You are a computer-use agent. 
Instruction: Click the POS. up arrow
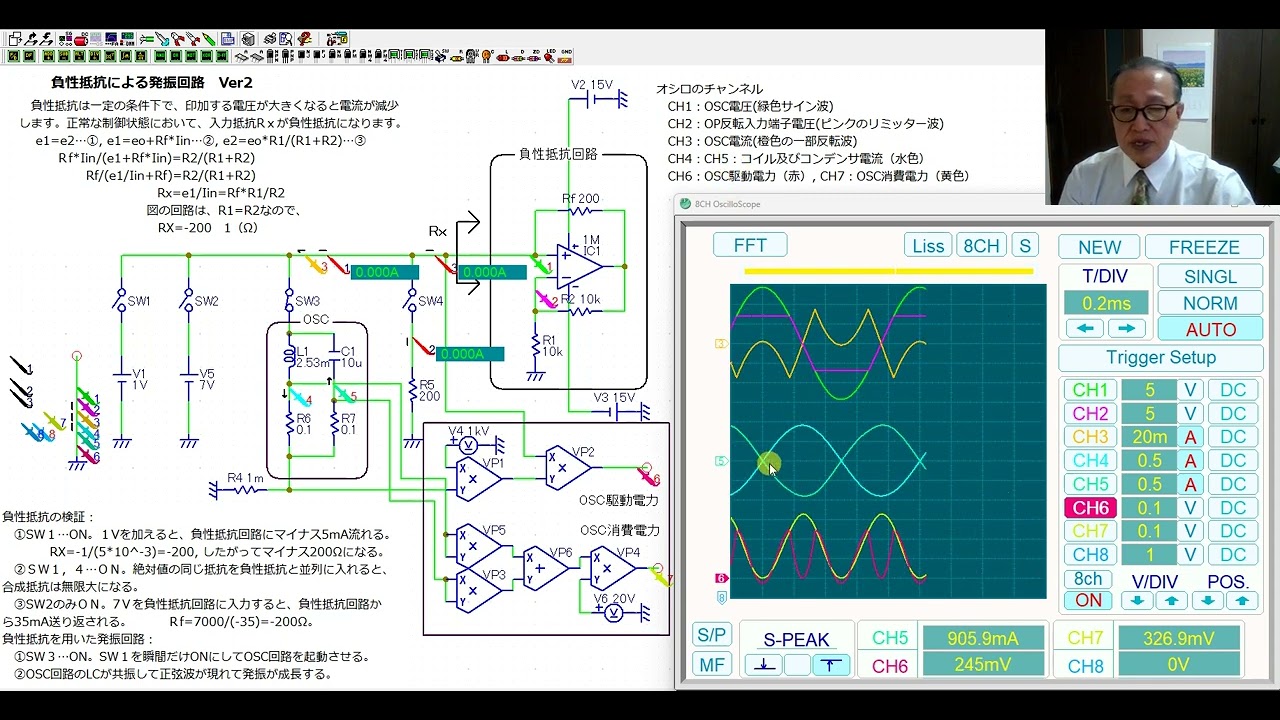[1243, 601]
